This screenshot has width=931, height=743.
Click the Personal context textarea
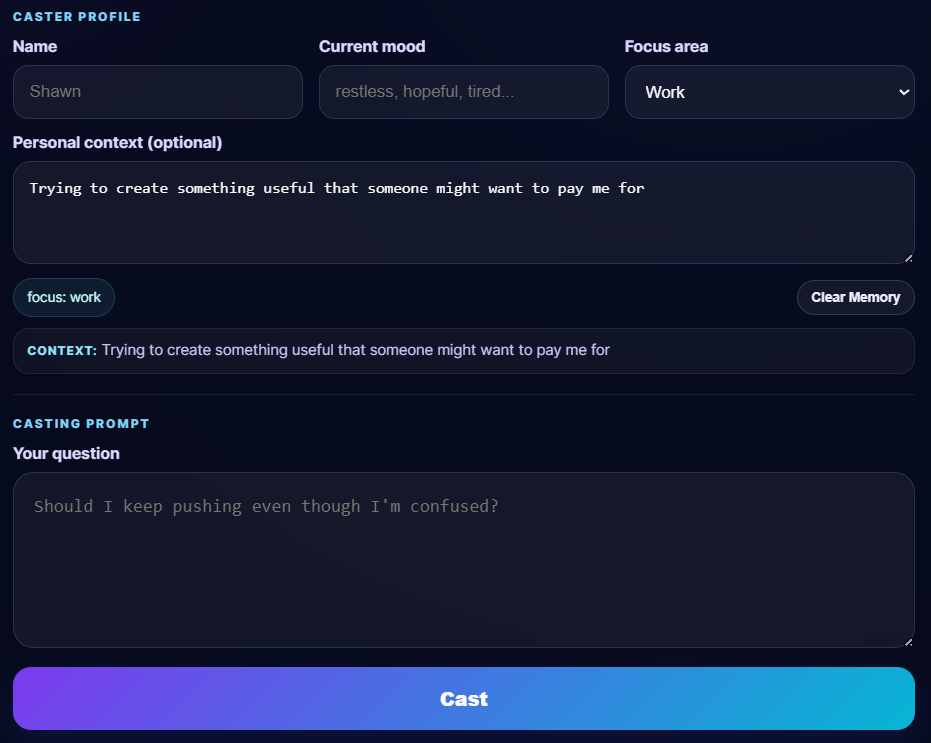[463, 210]
